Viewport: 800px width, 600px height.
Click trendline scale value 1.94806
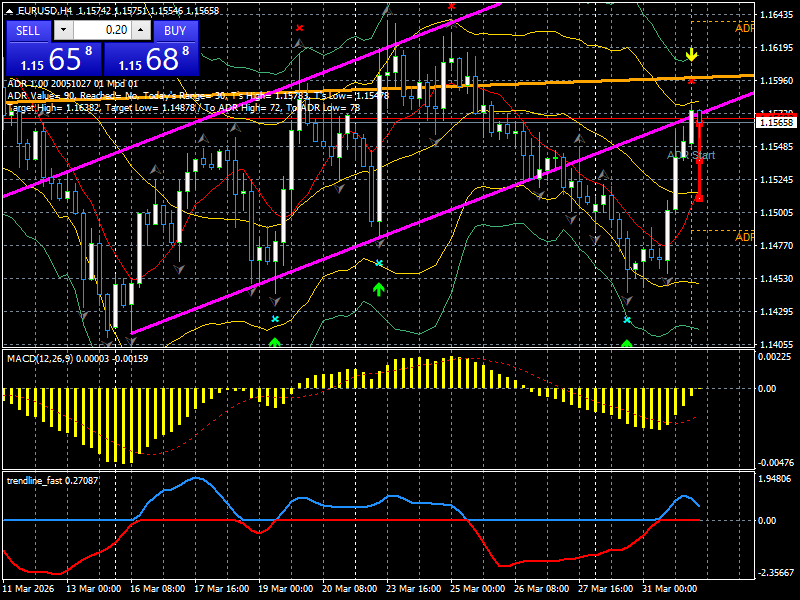[774, 479]
